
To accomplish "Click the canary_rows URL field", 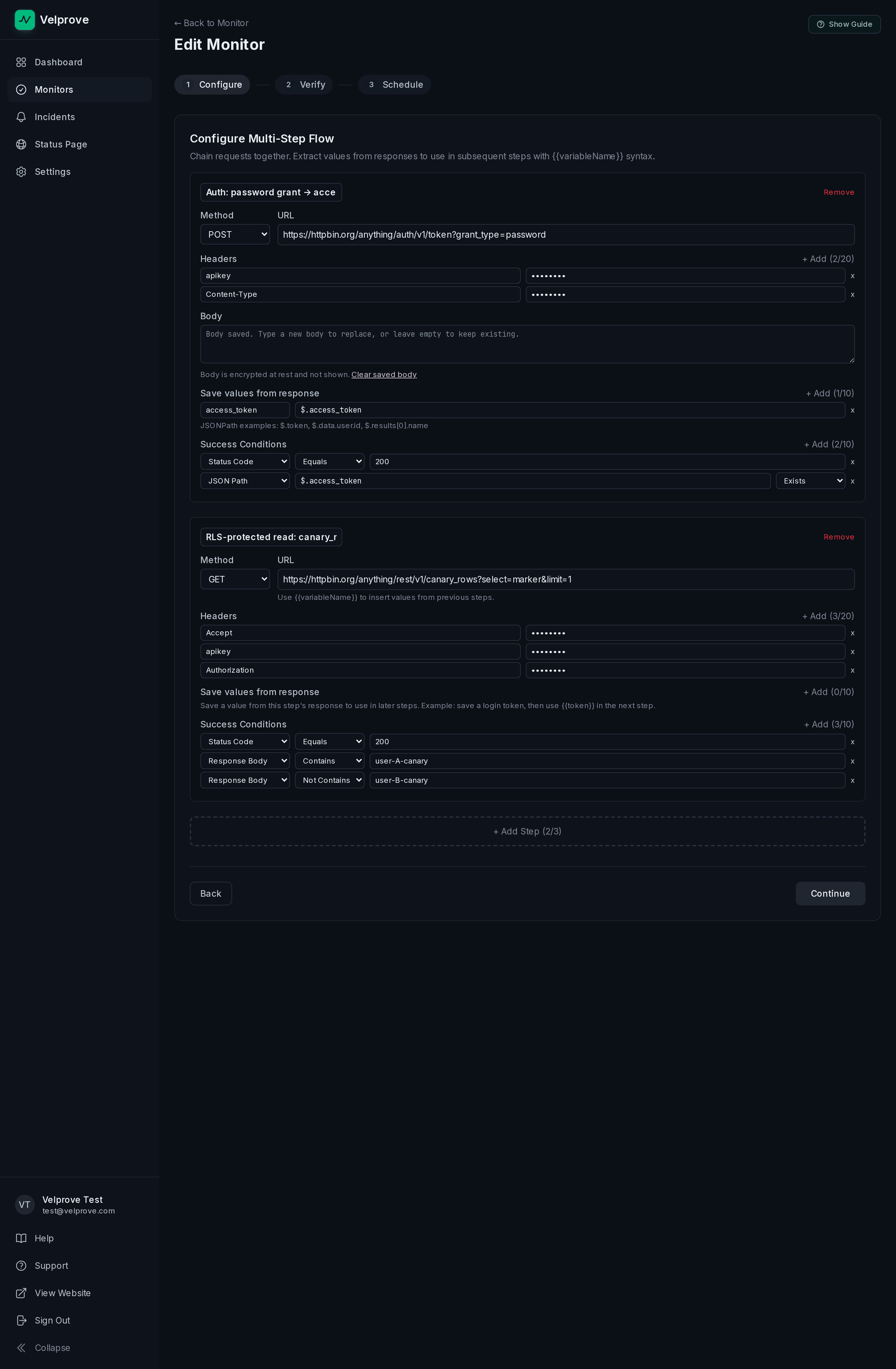I will (566, 579).
